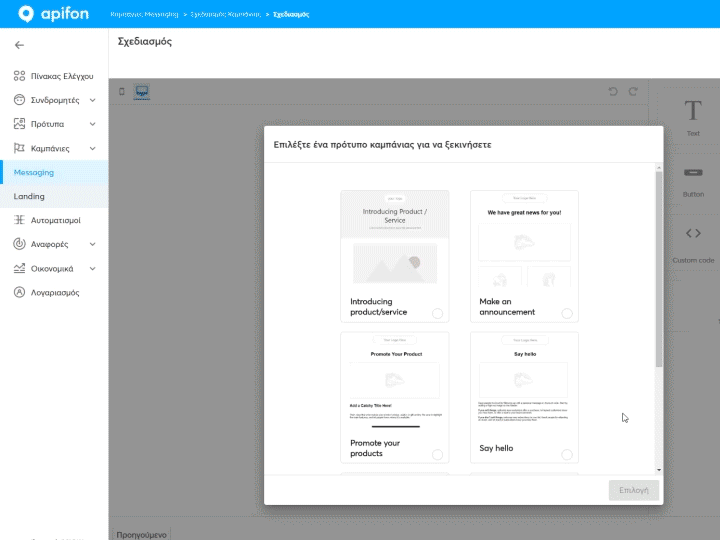Select Promote your products radio button
Viewport: 720px width, 540px height.
438,454
